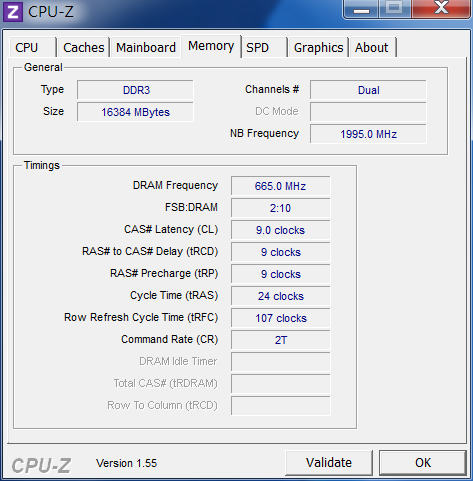473x481 pixels.
Task: Click the empty DC Mode field
Action: pos(368,112)
